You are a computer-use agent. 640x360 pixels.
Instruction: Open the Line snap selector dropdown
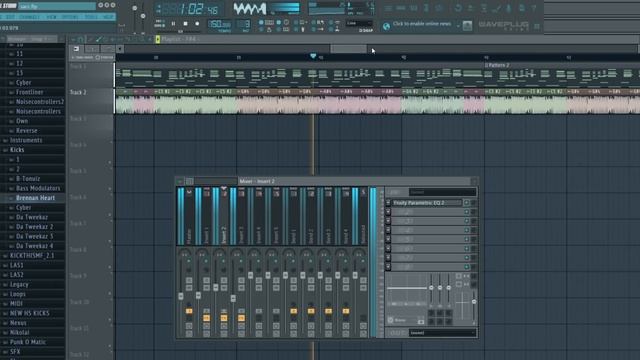(x=359, y=23)
